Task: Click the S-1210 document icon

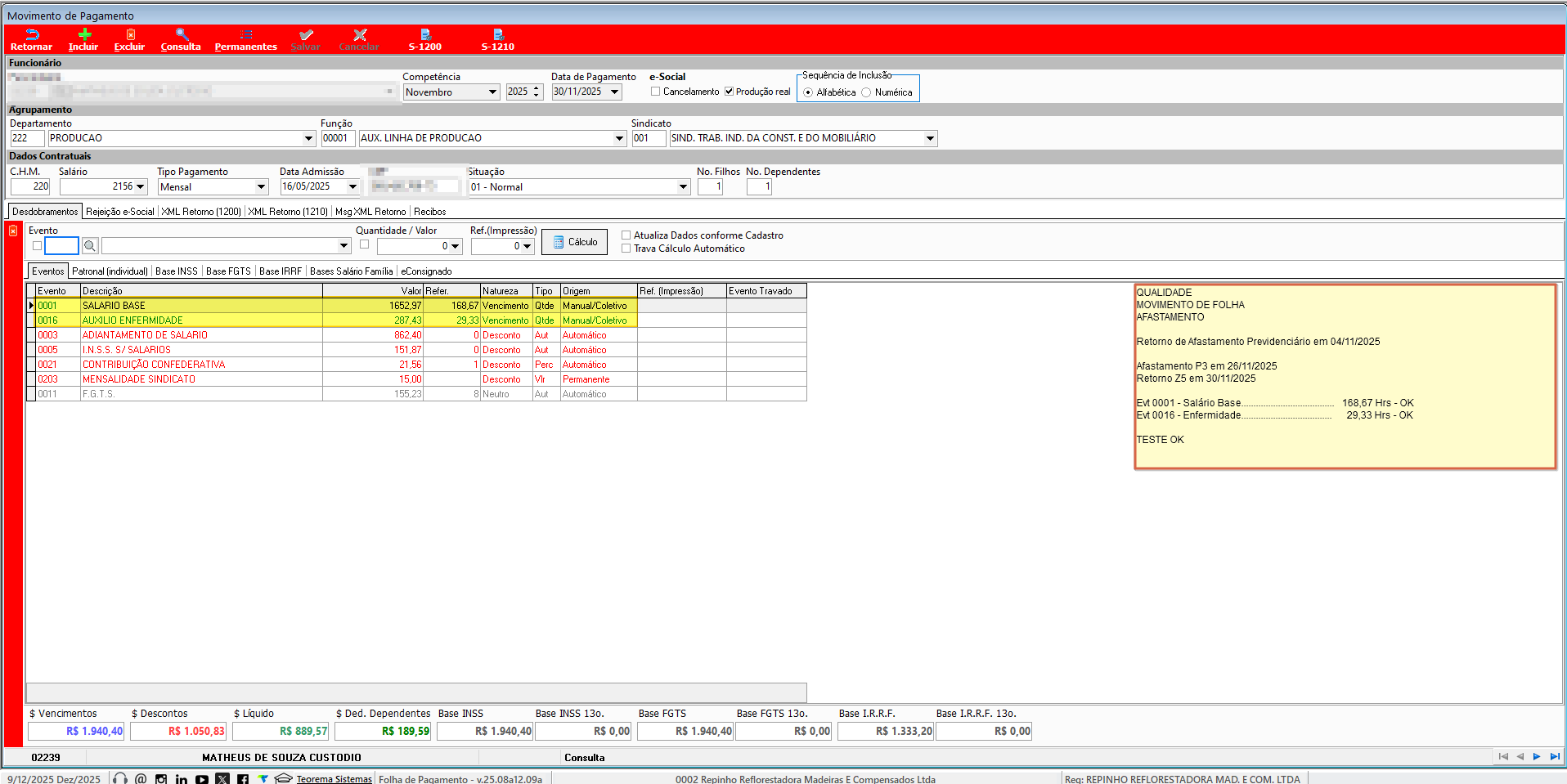Action: coord(498,34)
